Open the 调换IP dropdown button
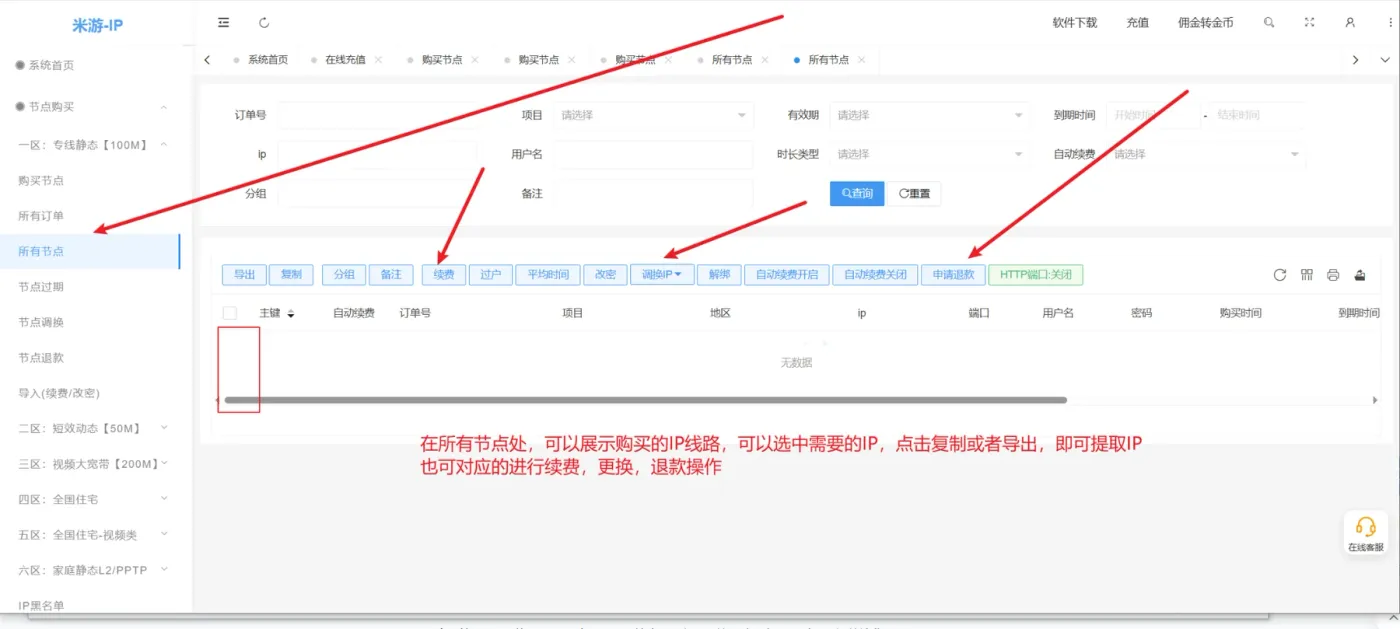This screenshot has width=1400, height=629. click(662, 274)
